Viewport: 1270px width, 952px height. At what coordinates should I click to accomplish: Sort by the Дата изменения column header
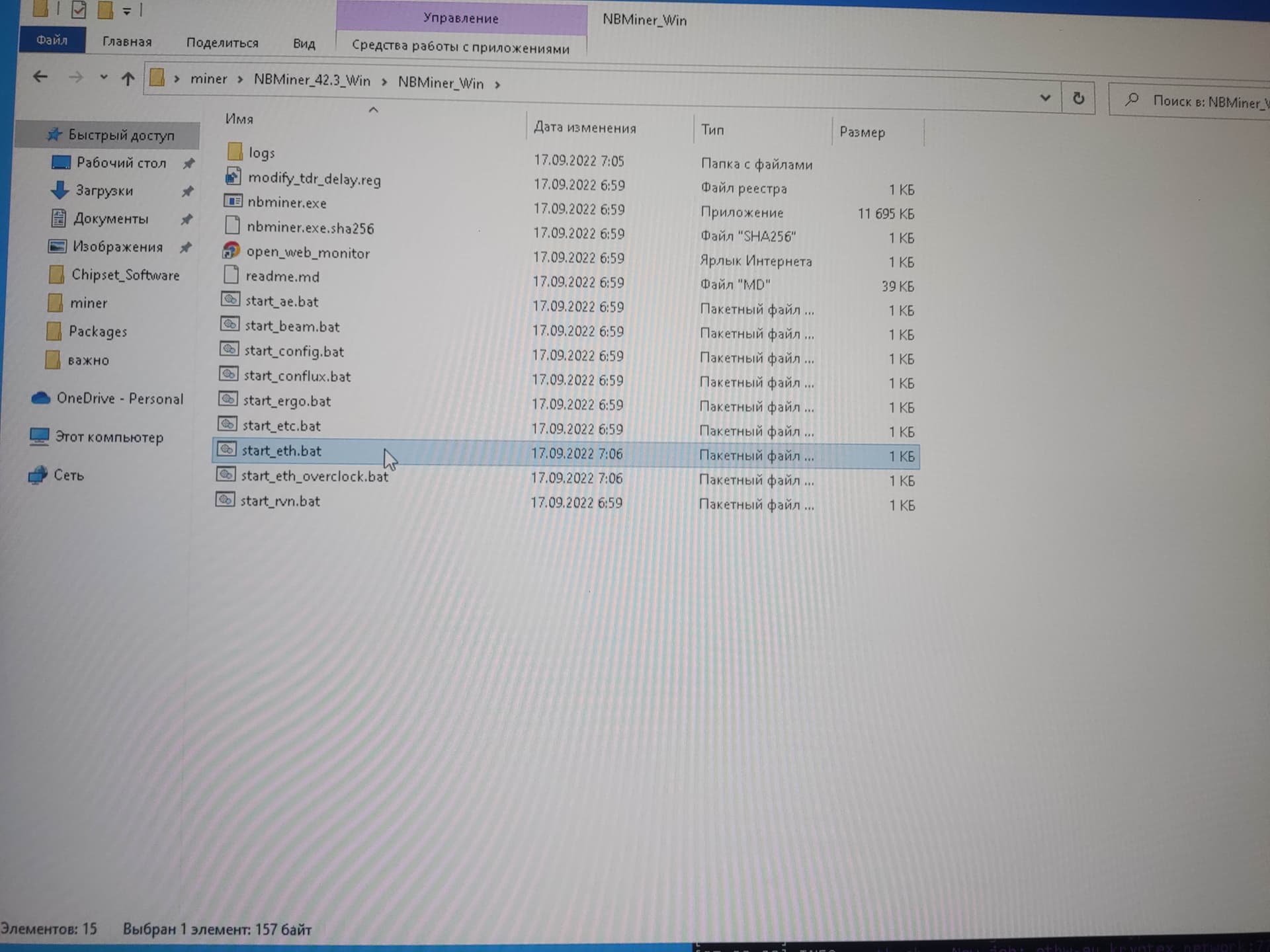tap(585, 128)
